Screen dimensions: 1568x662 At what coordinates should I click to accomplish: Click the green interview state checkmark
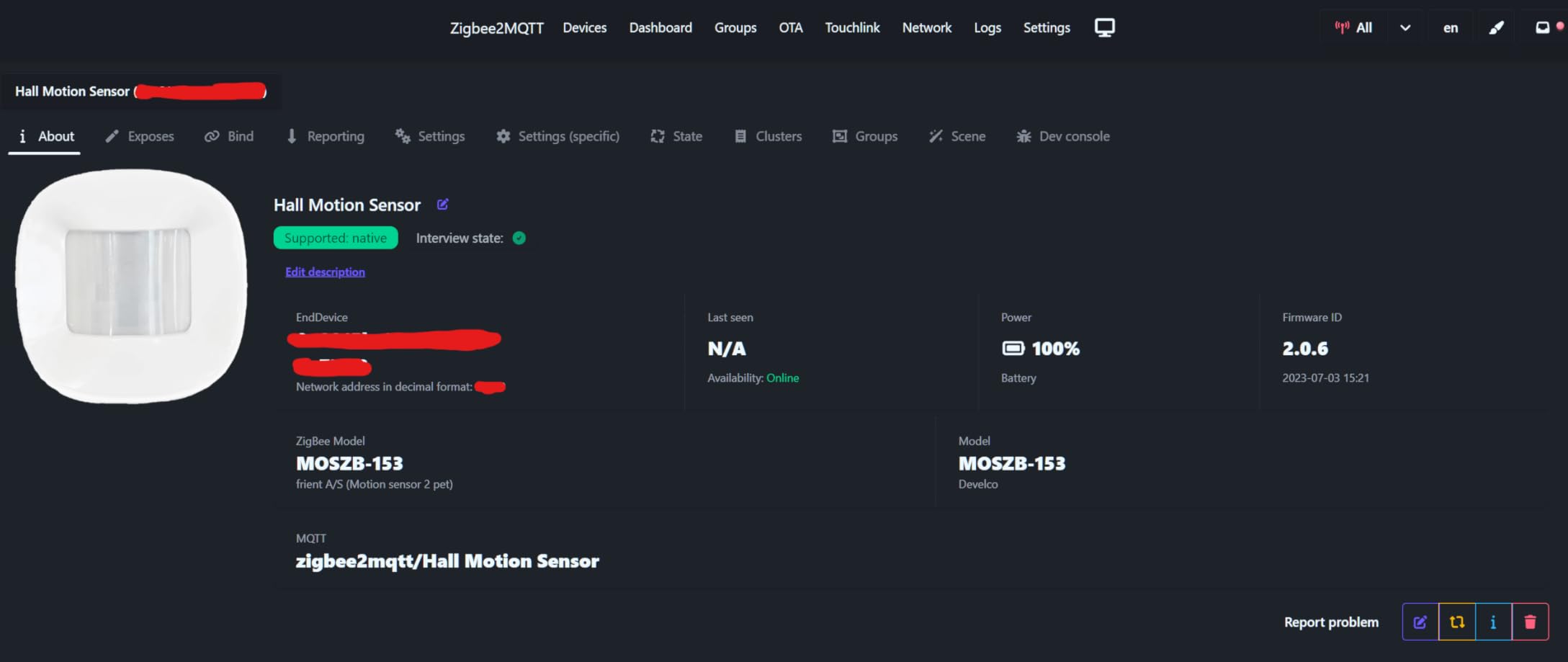click(x=519, y=238)
